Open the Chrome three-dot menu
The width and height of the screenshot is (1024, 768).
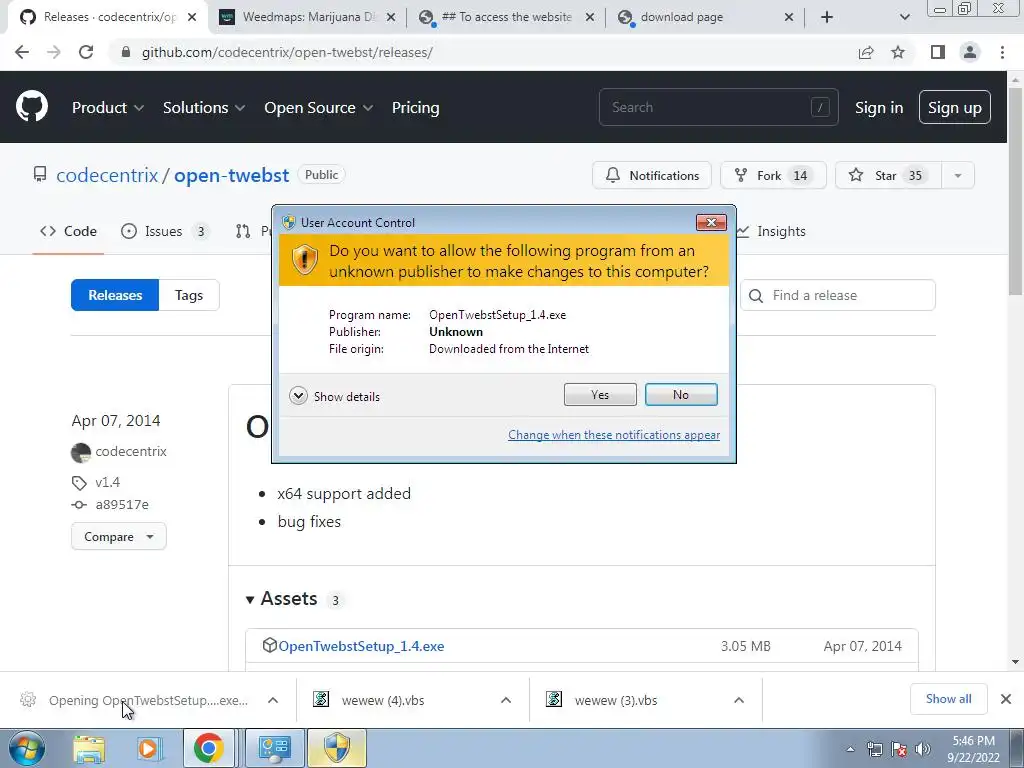pyautogui.click(x=1002, y=52)
